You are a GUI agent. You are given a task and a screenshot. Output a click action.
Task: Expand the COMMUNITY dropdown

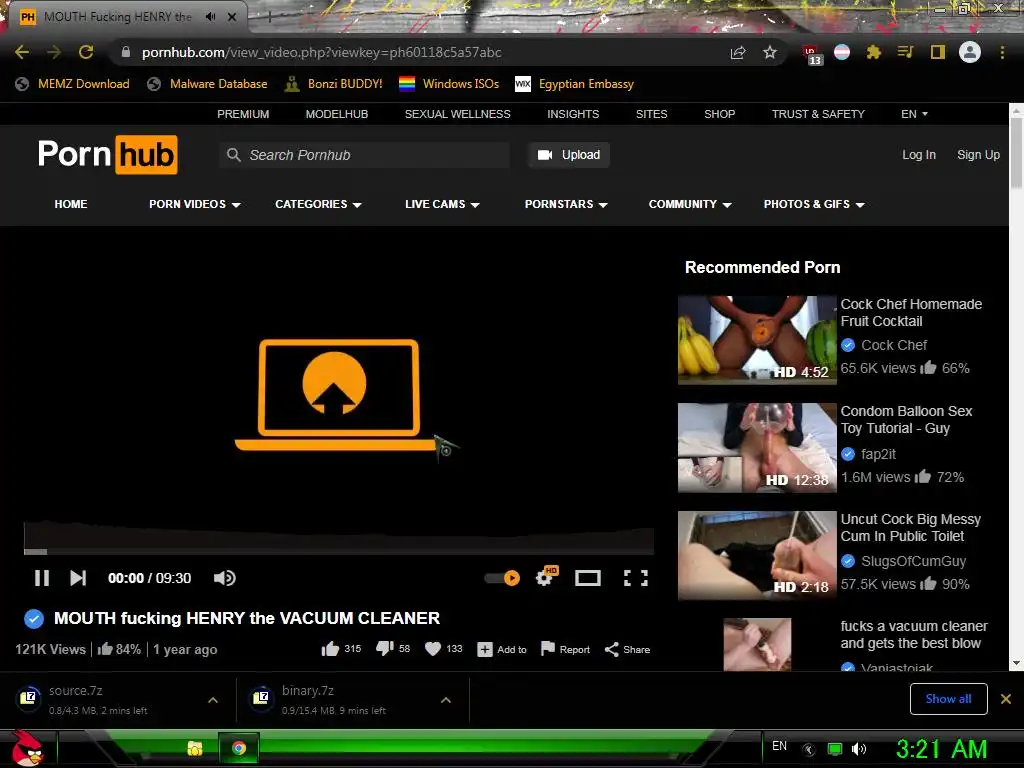click(x=690, y=204)
